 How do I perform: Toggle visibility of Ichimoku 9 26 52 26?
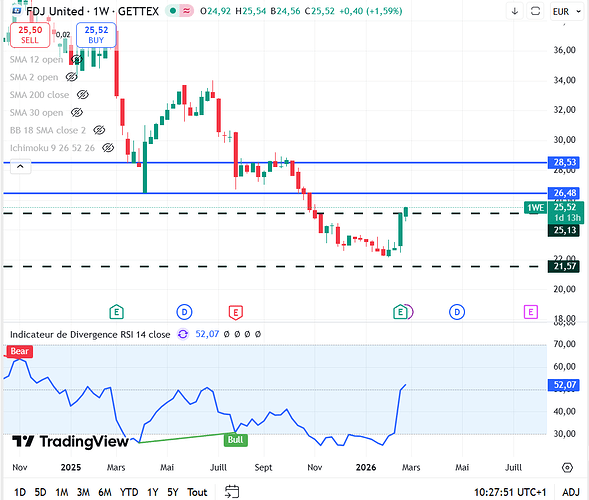[108, 148]
